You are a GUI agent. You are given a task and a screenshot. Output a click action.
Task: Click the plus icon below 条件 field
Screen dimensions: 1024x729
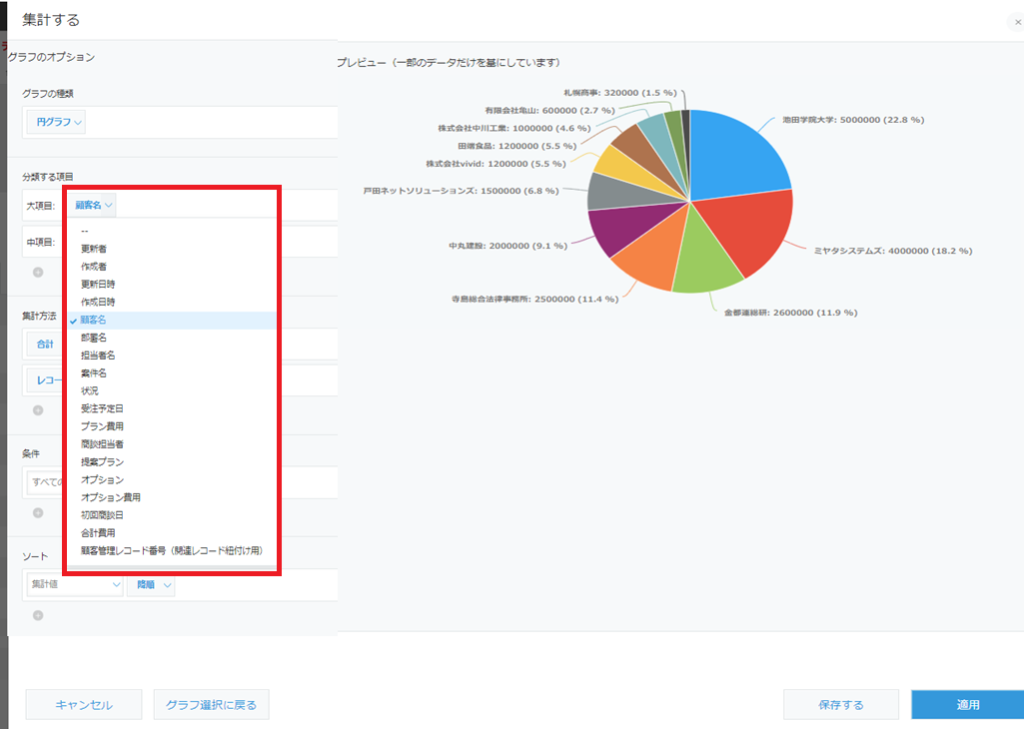(38, 512)
